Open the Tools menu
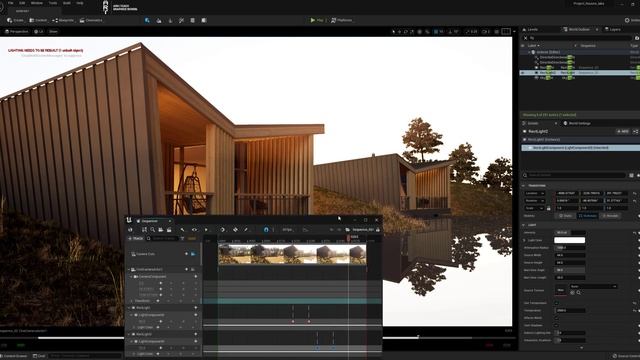The image size is (640, 360). coord(53,3)
